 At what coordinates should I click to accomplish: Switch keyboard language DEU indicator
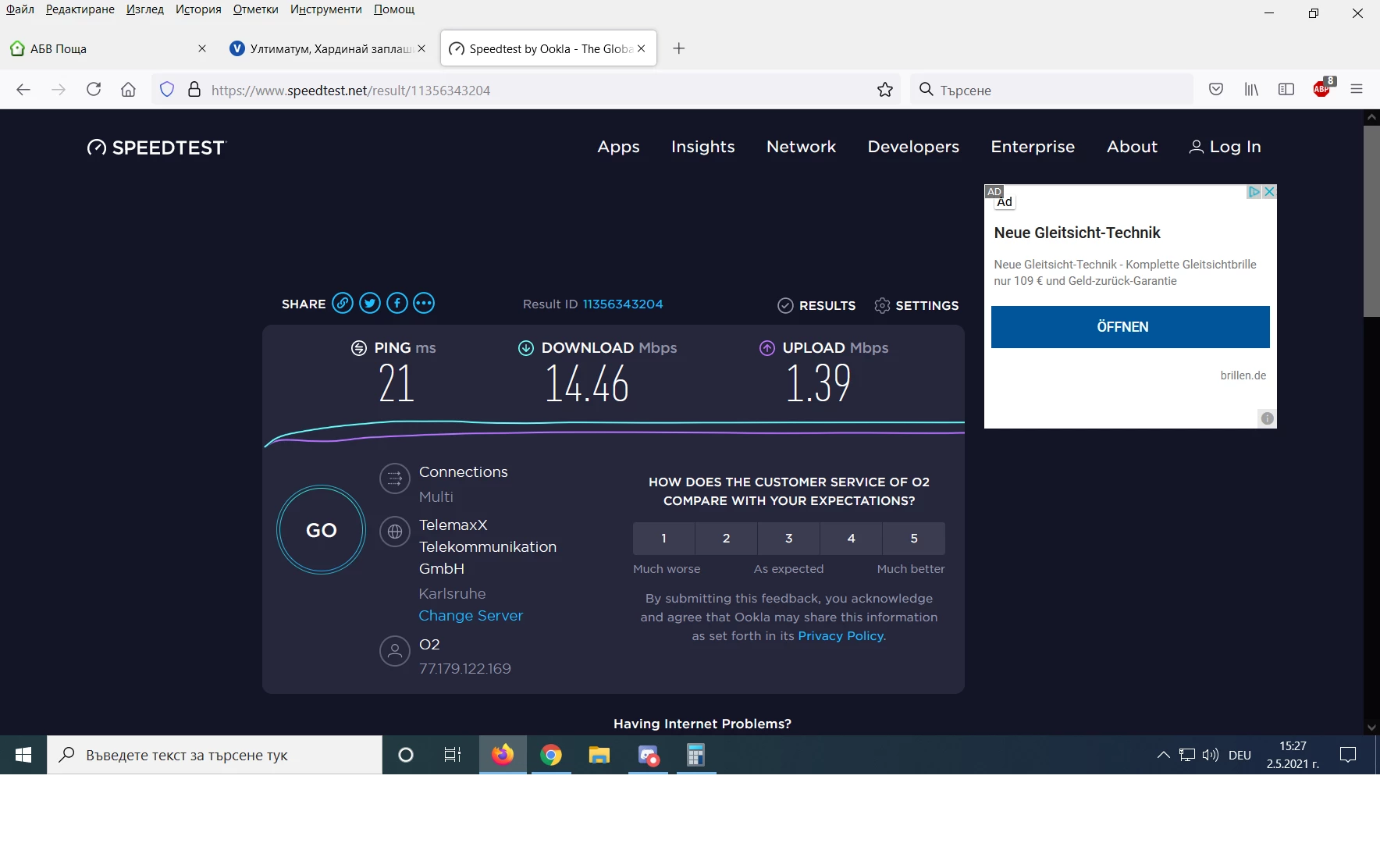click(x=1240, y=755)
